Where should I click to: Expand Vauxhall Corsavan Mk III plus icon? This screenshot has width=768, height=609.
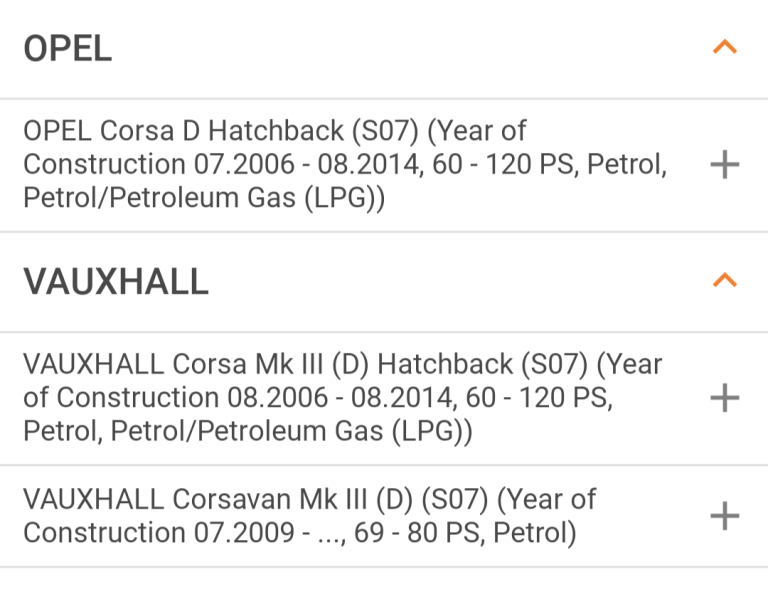pos(725,516)
